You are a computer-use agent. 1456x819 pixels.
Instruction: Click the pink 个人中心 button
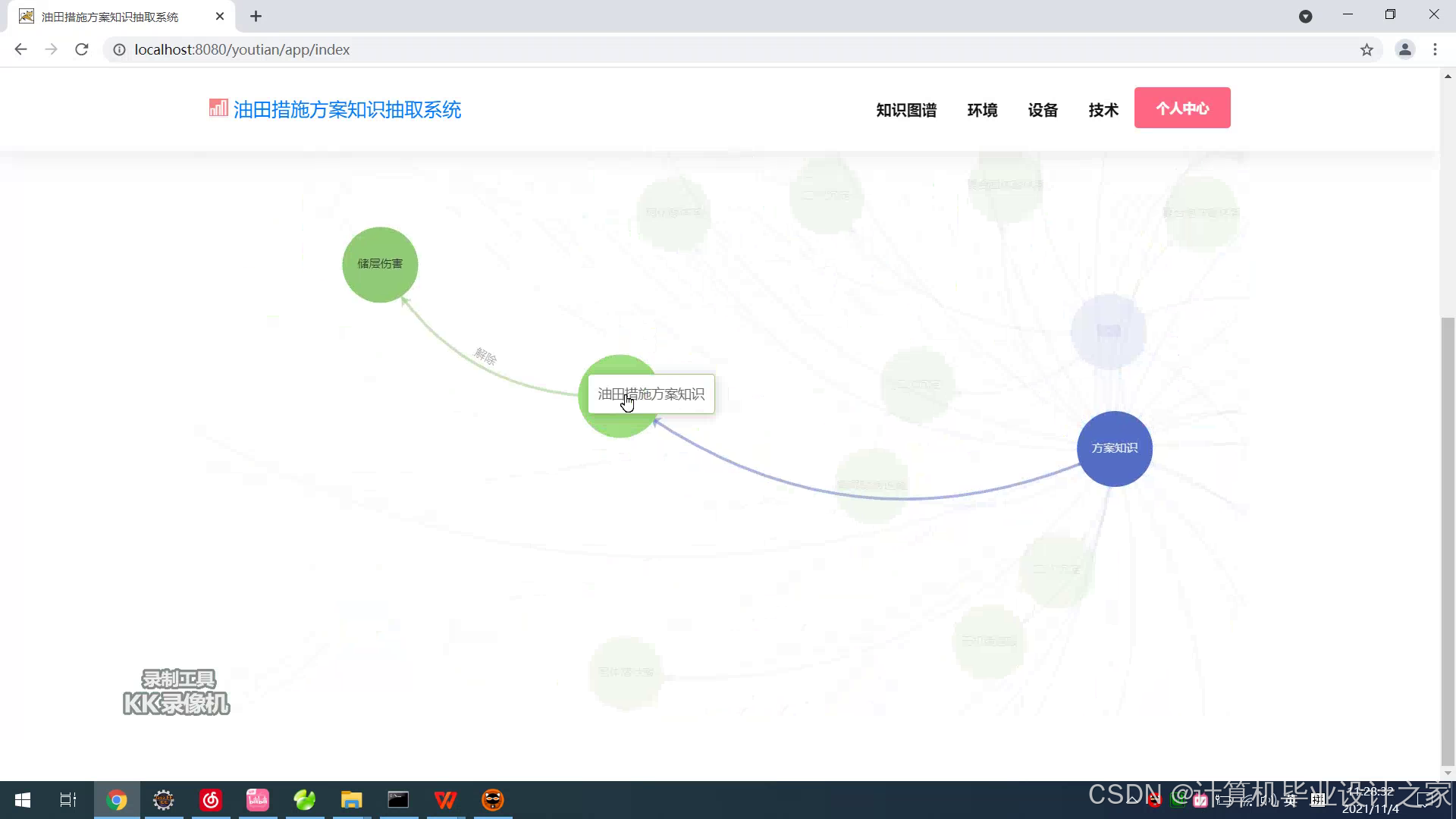point(1182,108)
